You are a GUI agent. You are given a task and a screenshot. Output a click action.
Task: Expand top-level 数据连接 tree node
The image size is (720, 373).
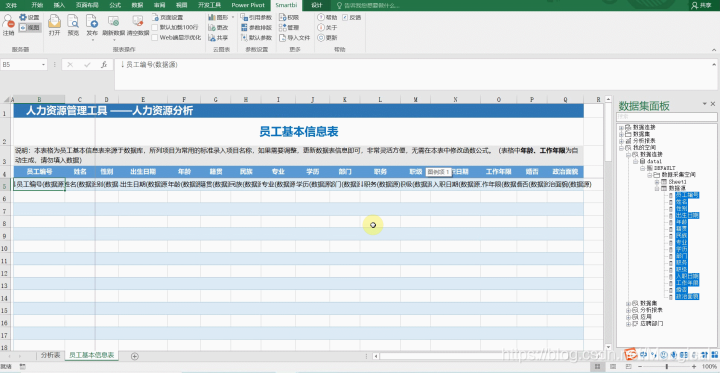[621, 127]
